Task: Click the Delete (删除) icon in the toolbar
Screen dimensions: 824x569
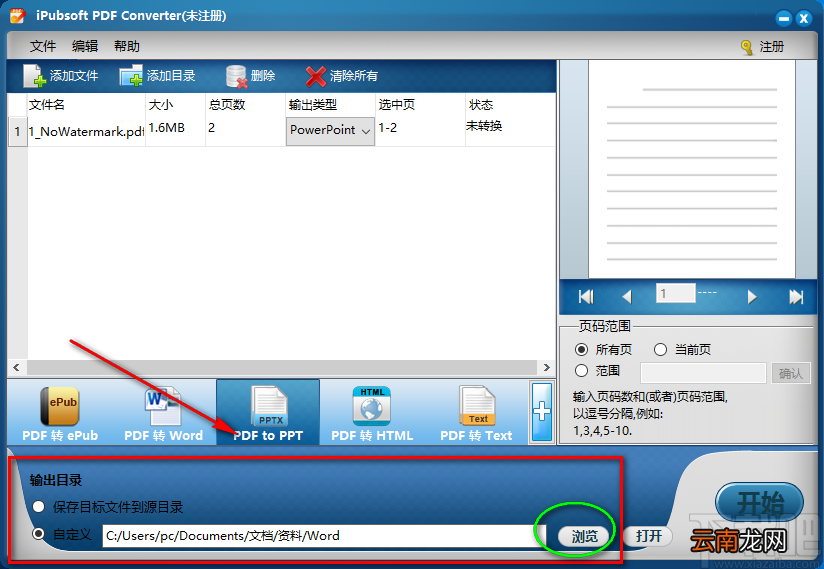Action: [x=236, y=76]
